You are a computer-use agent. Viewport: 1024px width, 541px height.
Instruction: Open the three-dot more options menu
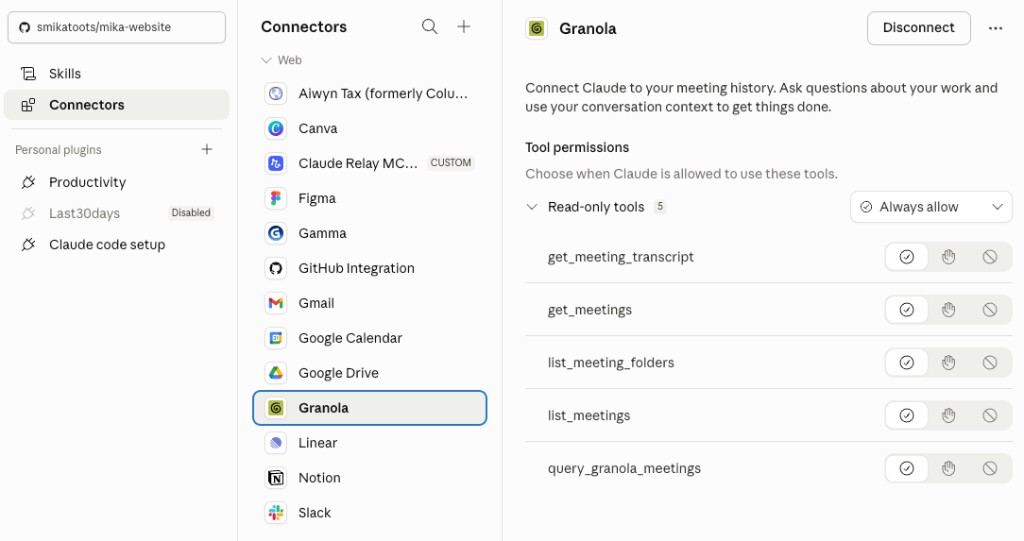tap(995, 28)
